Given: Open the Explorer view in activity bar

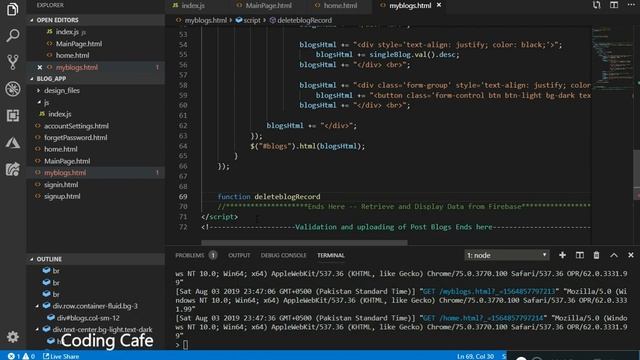Looking at the screenshot, I should (x=12, y=9).
